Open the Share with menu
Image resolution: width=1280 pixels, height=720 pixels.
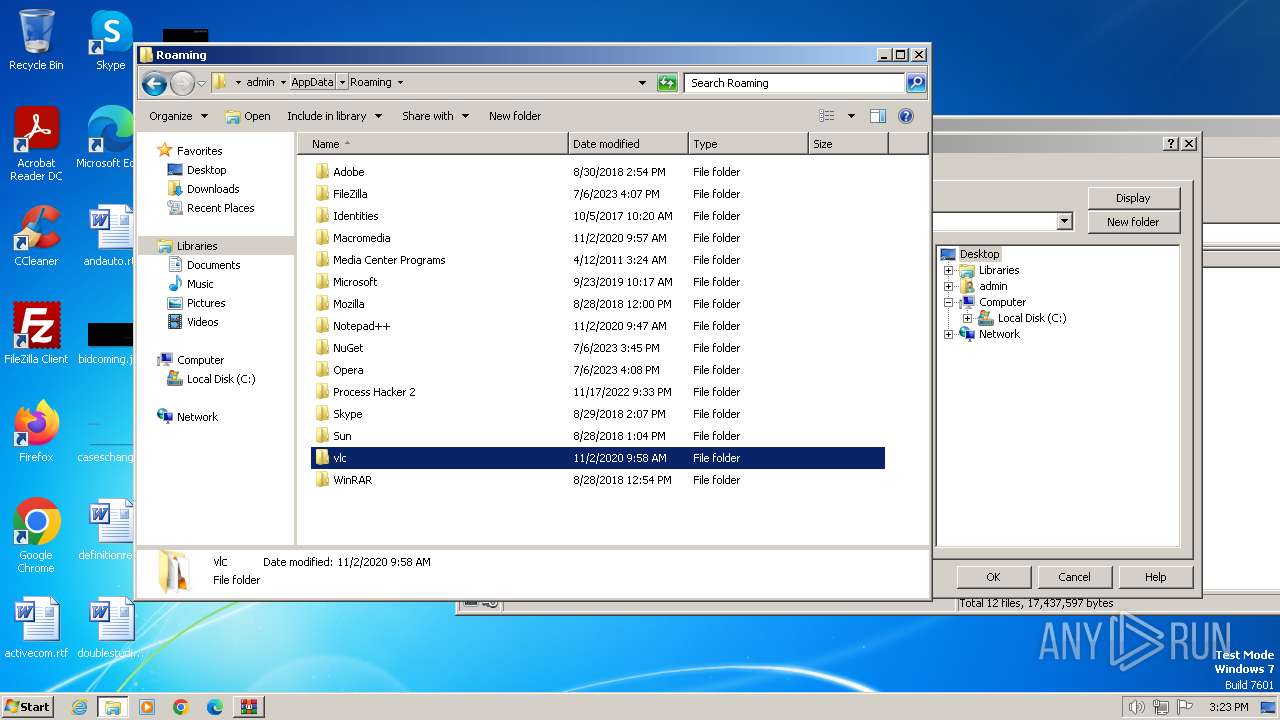tap(435, 116)
